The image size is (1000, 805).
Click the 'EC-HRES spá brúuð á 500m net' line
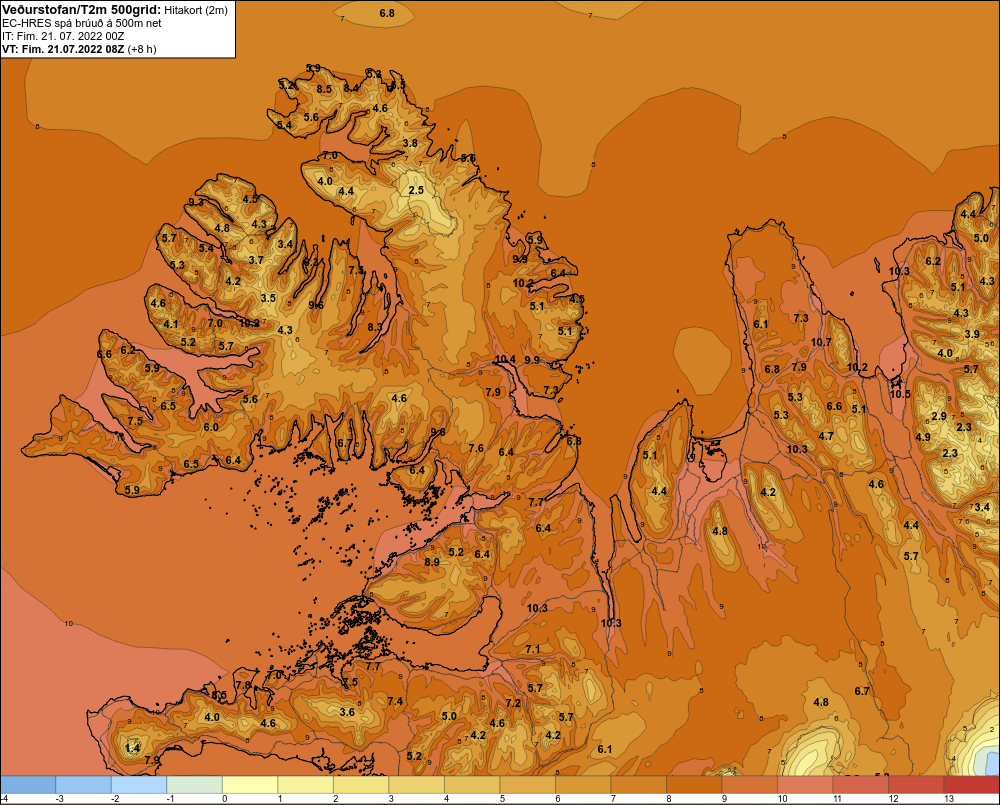pos(82,23)
